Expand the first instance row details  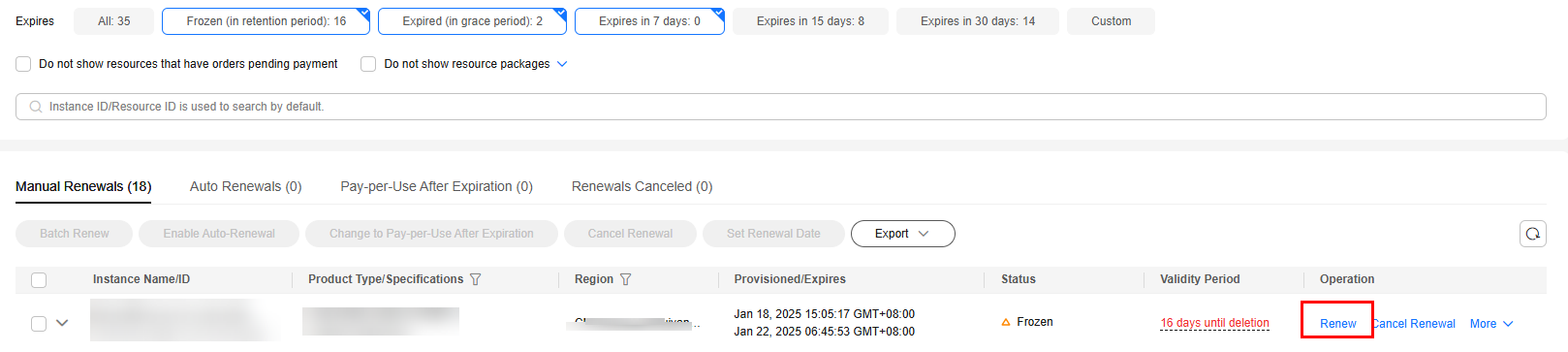(x=62, y=323)
